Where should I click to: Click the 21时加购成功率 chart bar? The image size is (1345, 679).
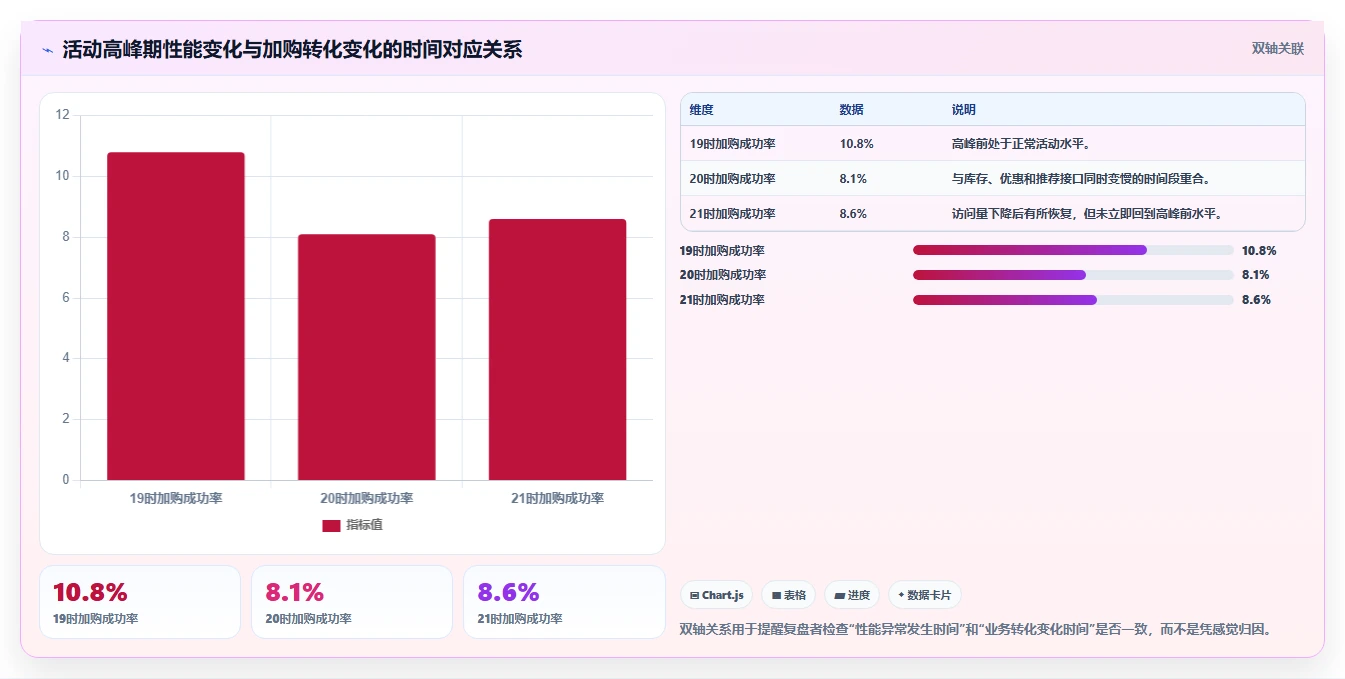[557, 350]
